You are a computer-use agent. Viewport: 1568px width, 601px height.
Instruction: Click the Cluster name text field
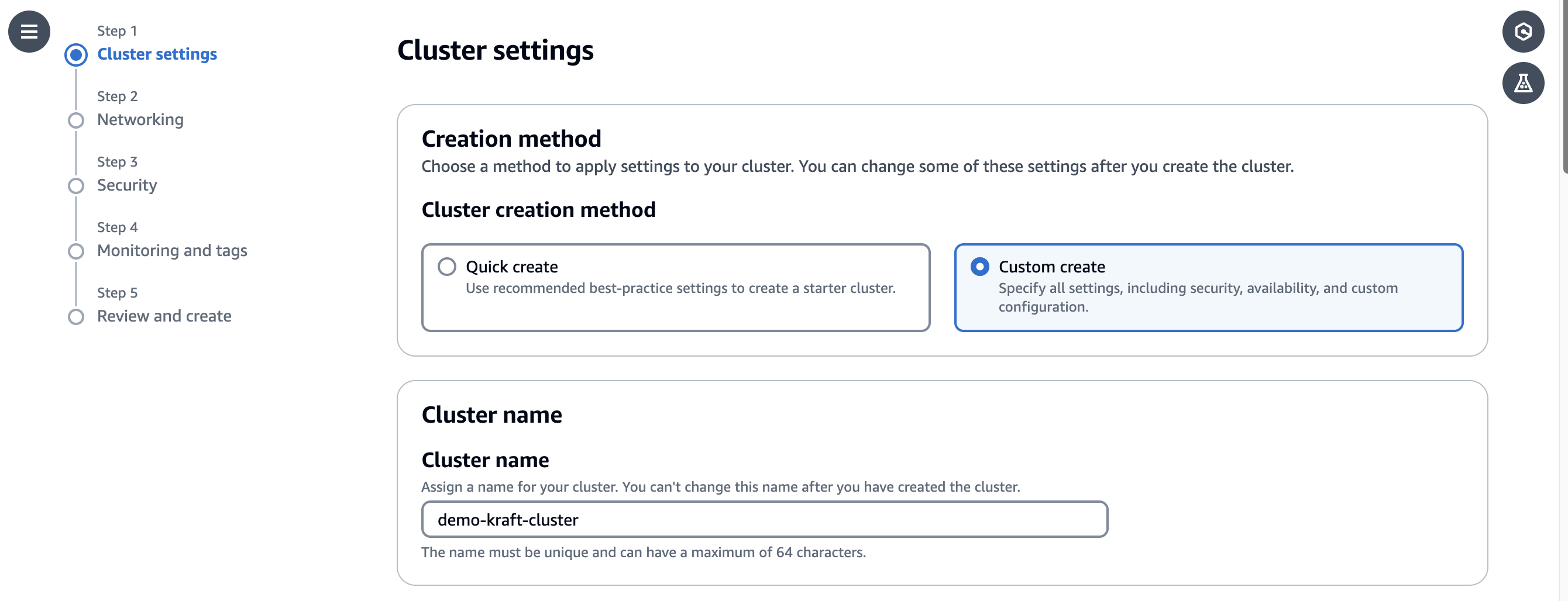click(x=764, y=520)
